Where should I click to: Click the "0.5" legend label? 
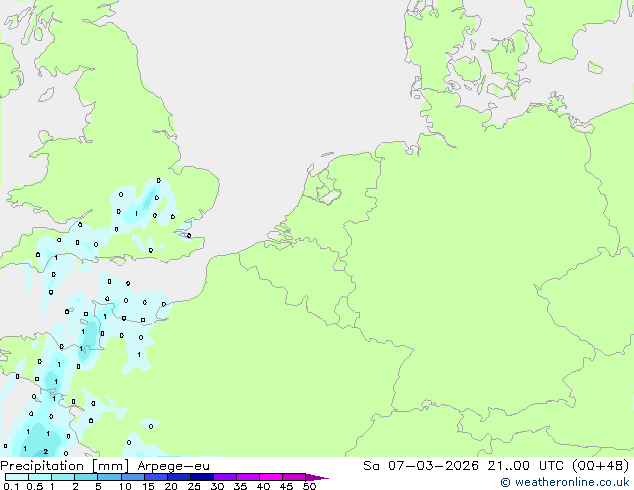(35, 486)
